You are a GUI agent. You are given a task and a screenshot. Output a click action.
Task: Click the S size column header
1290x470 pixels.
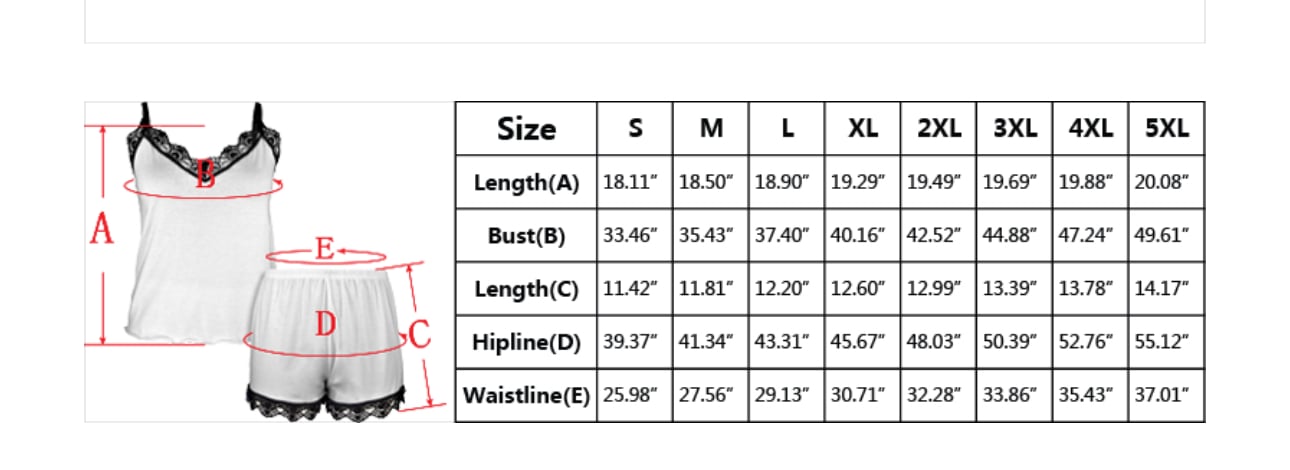point(635,129)
